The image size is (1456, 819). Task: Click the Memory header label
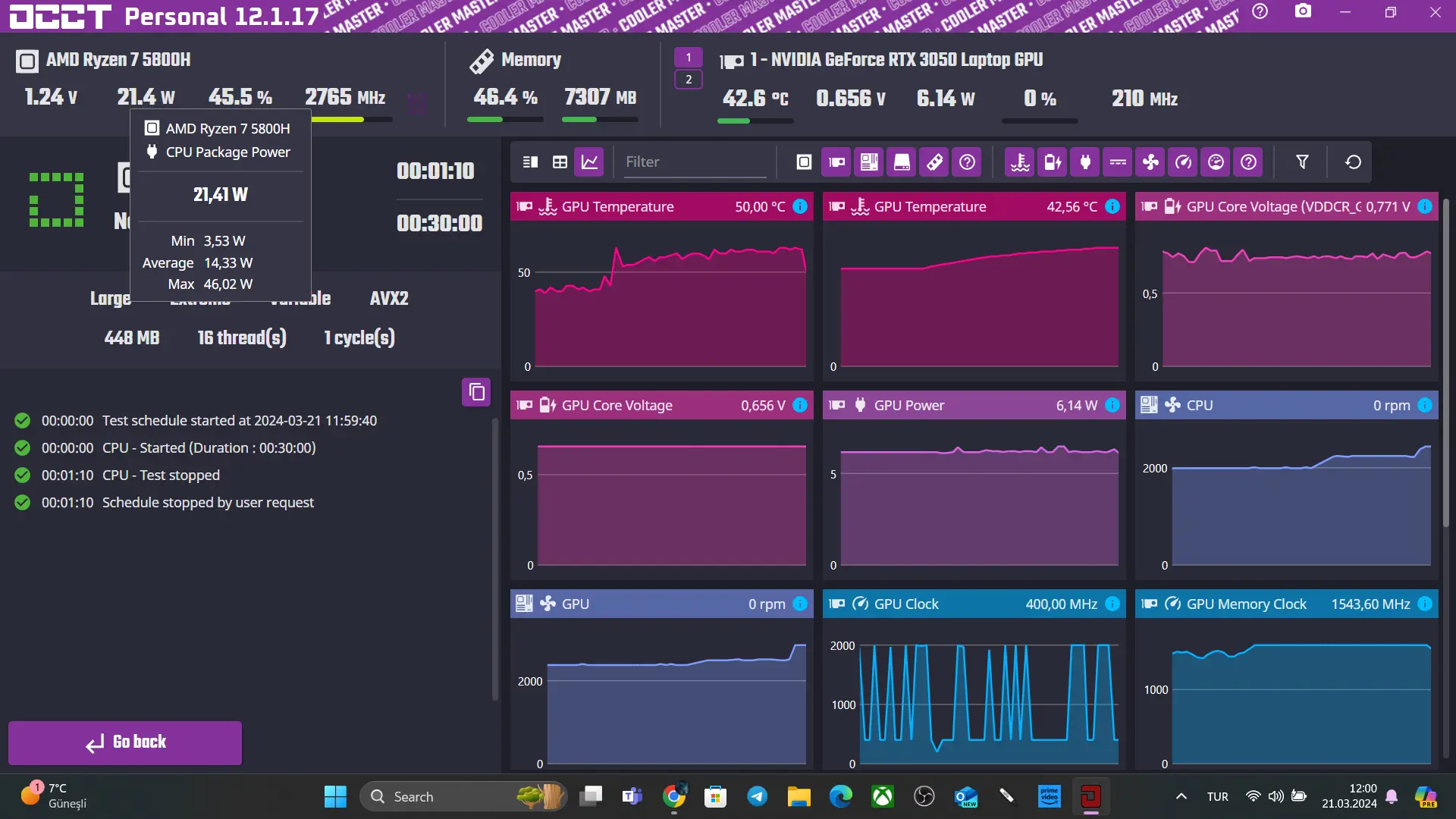[531, 59]
